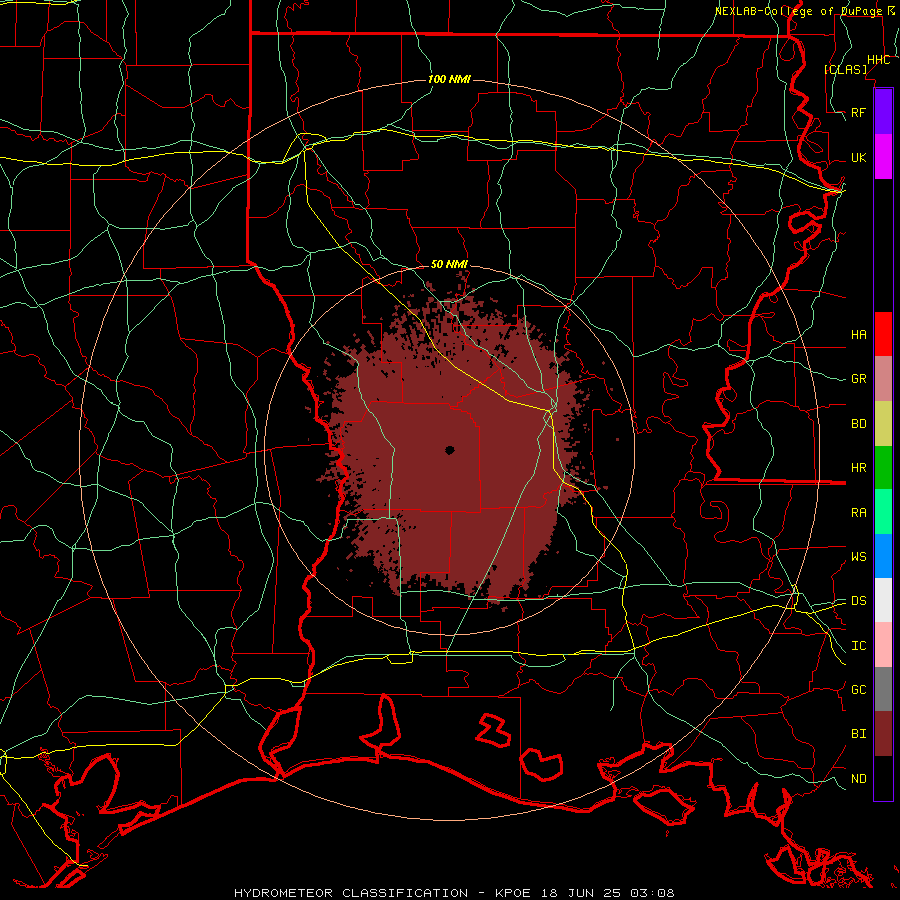Screen dimensions: 900x900
Task: Click the HR green legend swatch
Action: point(883,468)
